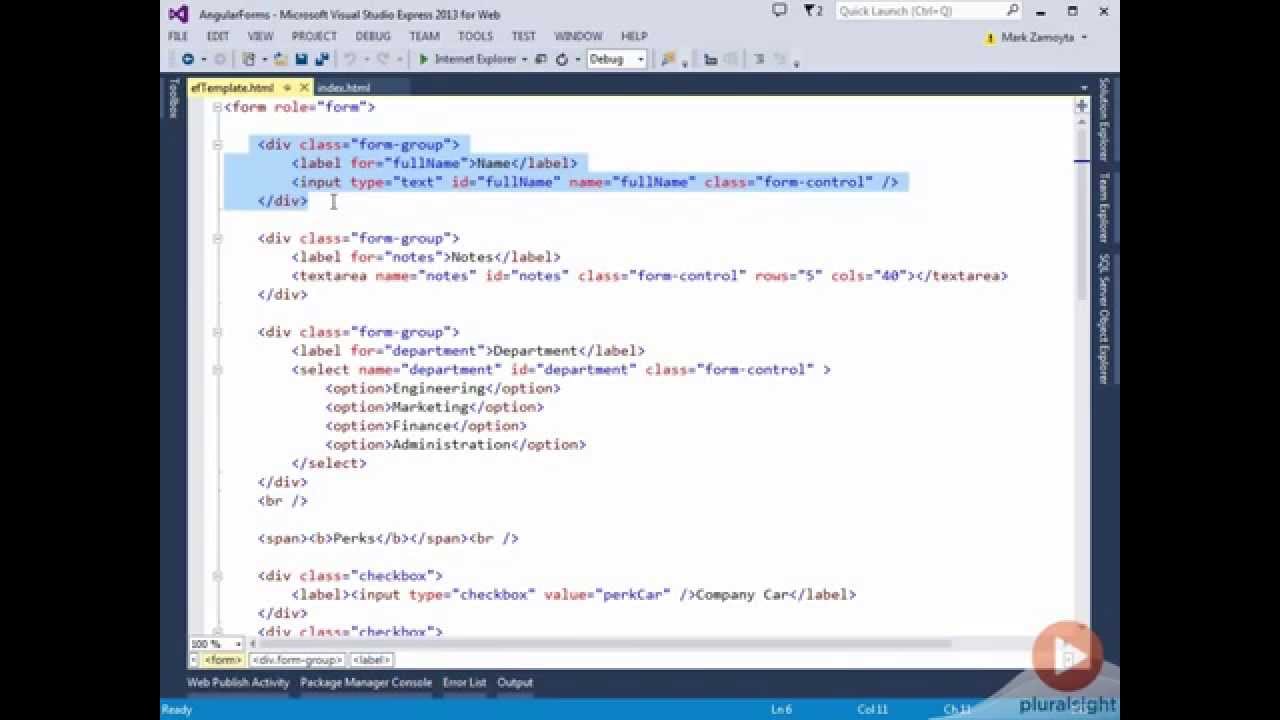Open the SQL Server Object Explorer side tab
This screenshot has width=1280, height=720.
click(x=1104, y=318)
